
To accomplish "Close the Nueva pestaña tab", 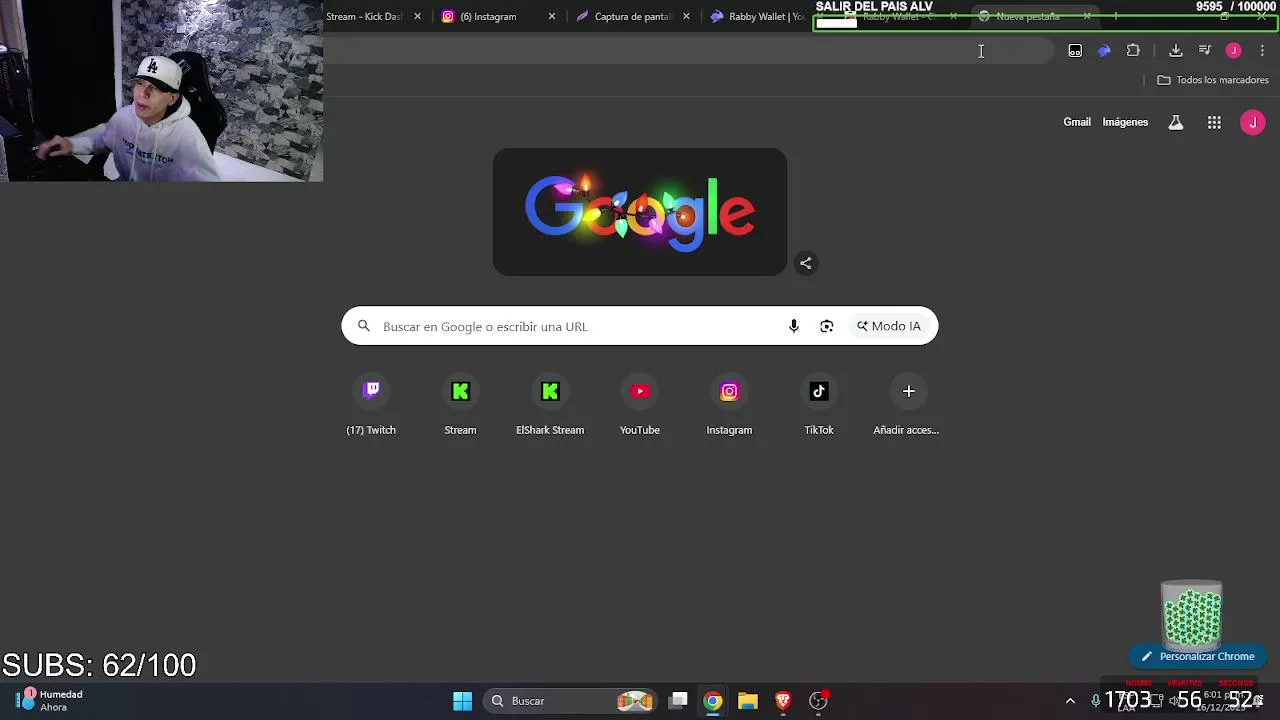I will (1087, 17).
